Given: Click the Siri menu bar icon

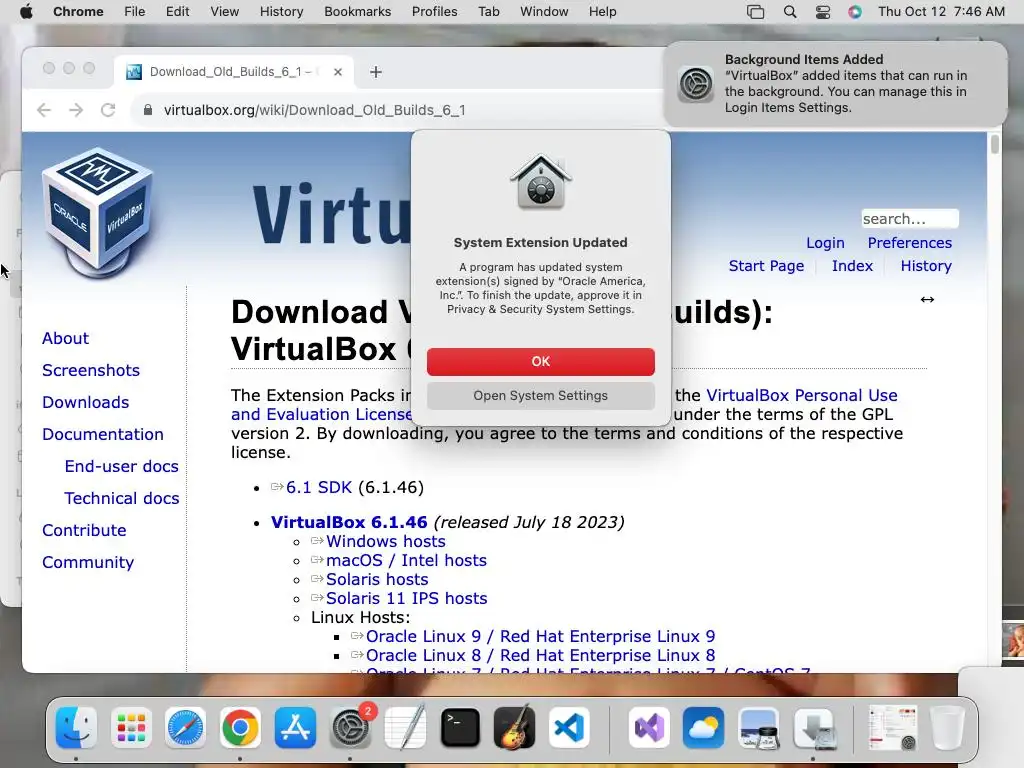Looking at the screenshot, I should tap(855, 12).
